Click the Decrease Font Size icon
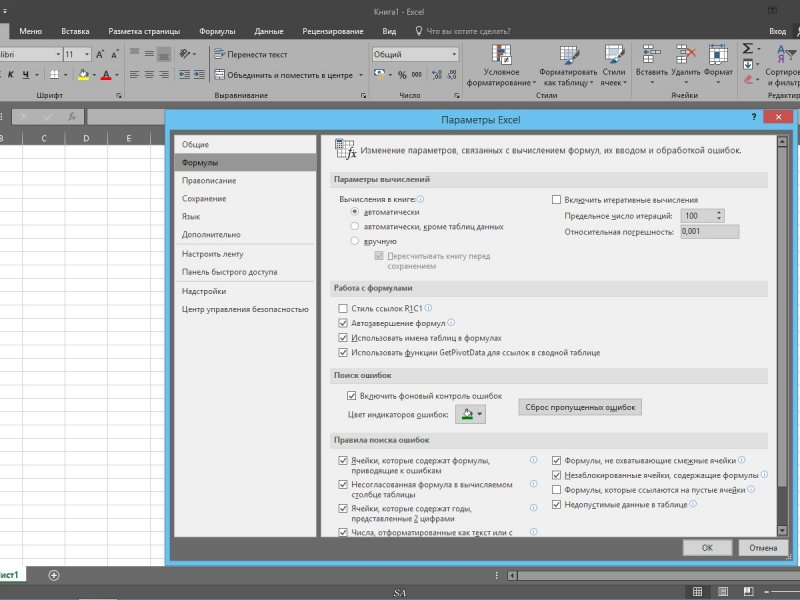The width and height of the screenshot is (800, 600). pyautogui.click(x=115, y=54)
